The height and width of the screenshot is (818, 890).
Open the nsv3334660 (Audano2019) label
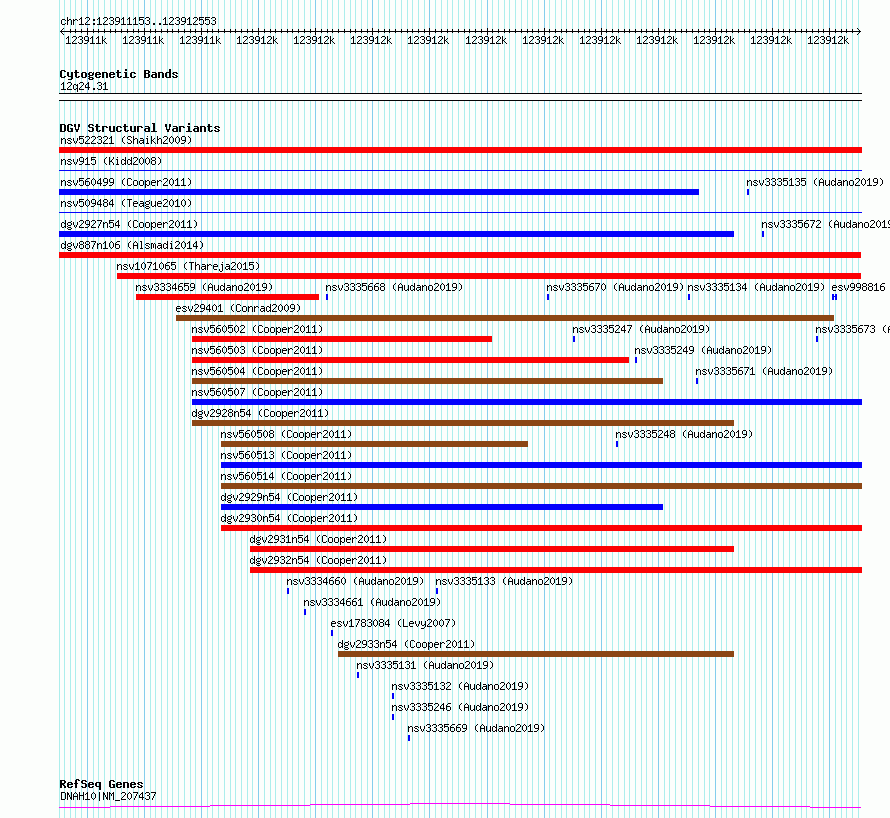tap(355, 581)
